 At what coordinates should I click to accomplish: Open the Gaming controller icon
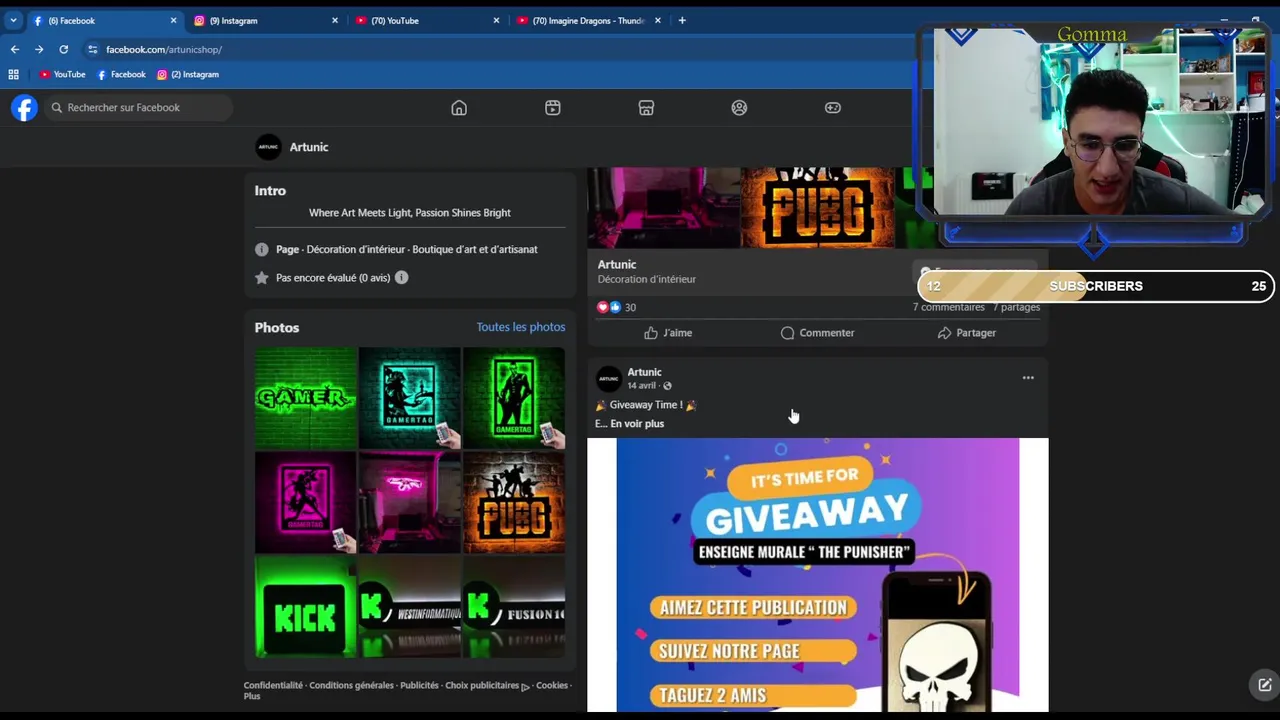(x=833, y=108)
